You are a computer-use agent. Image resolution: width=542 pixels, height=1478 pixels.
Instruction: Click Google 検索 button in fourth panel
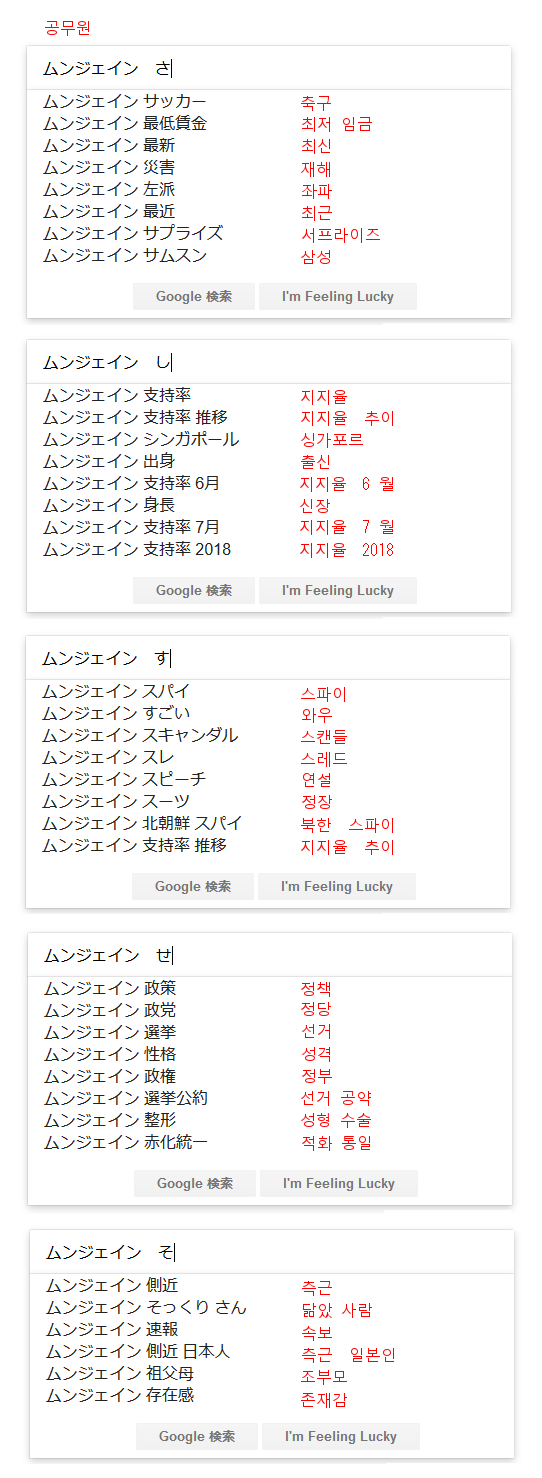pyautogui.click(x=195, y=1183)
